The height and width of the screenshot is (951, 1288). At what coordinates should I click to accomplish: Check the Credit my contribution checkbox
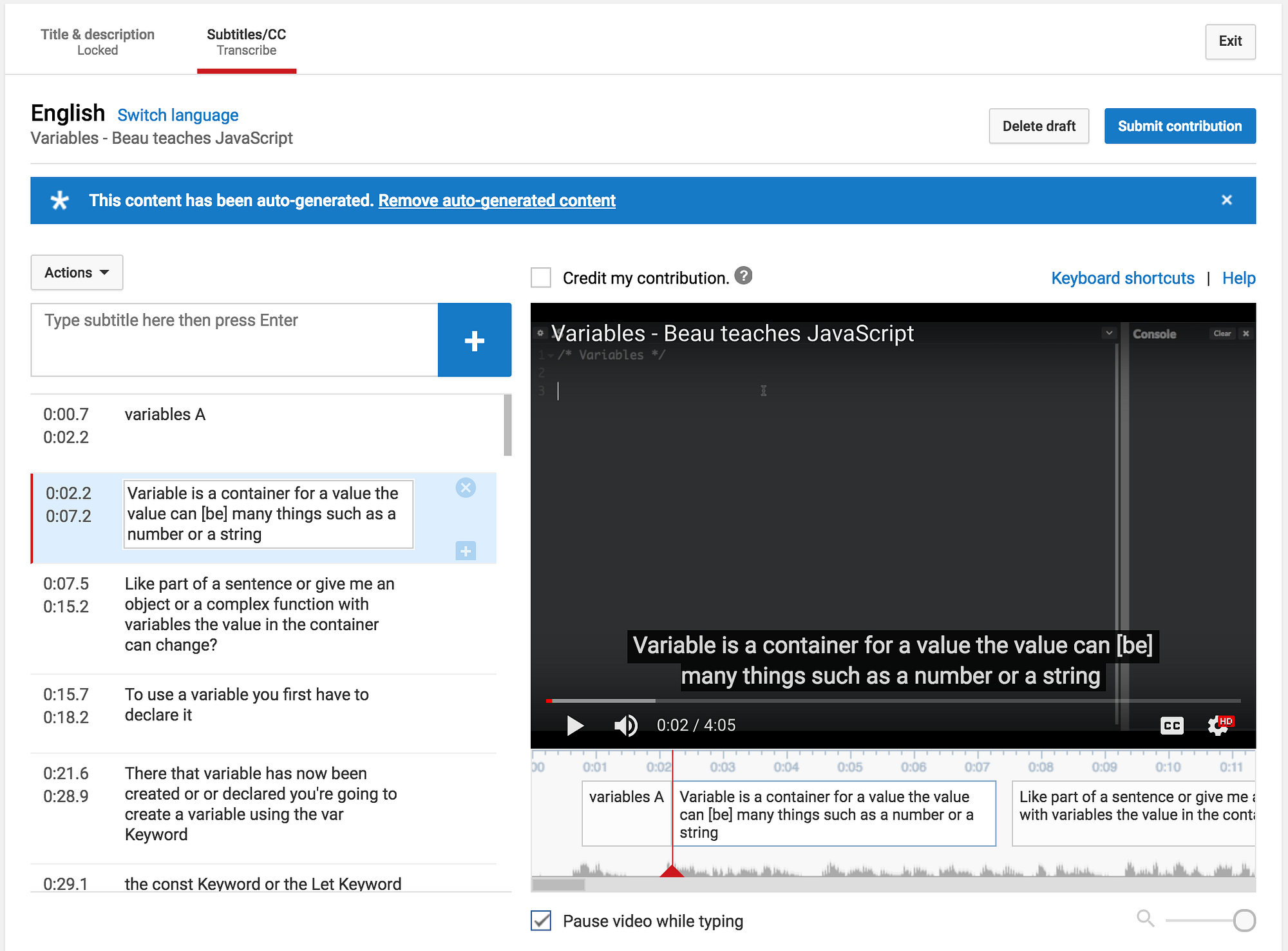click(540, 277)
